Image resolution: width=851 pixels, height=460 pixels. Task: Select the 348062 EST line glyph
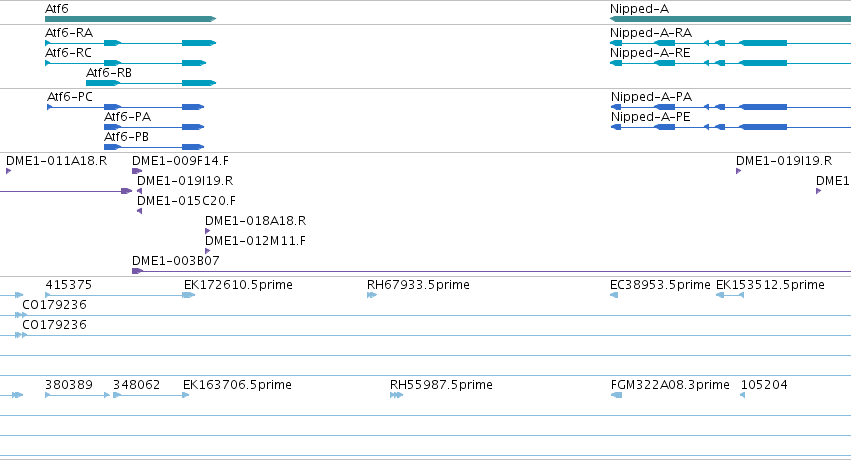151,395
